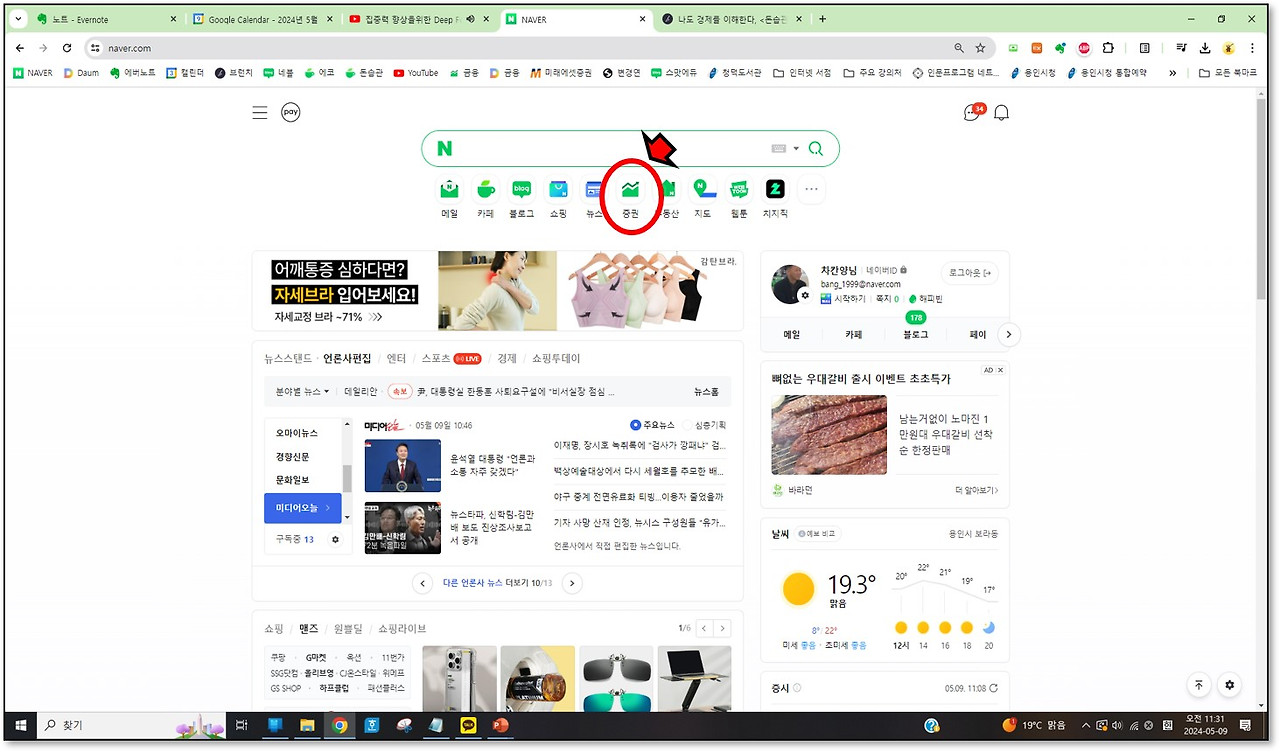Viewport: 1280px width, 752px height.
Task: Open Naver Talk messages with 34 badge
Action: click(972, 112)
